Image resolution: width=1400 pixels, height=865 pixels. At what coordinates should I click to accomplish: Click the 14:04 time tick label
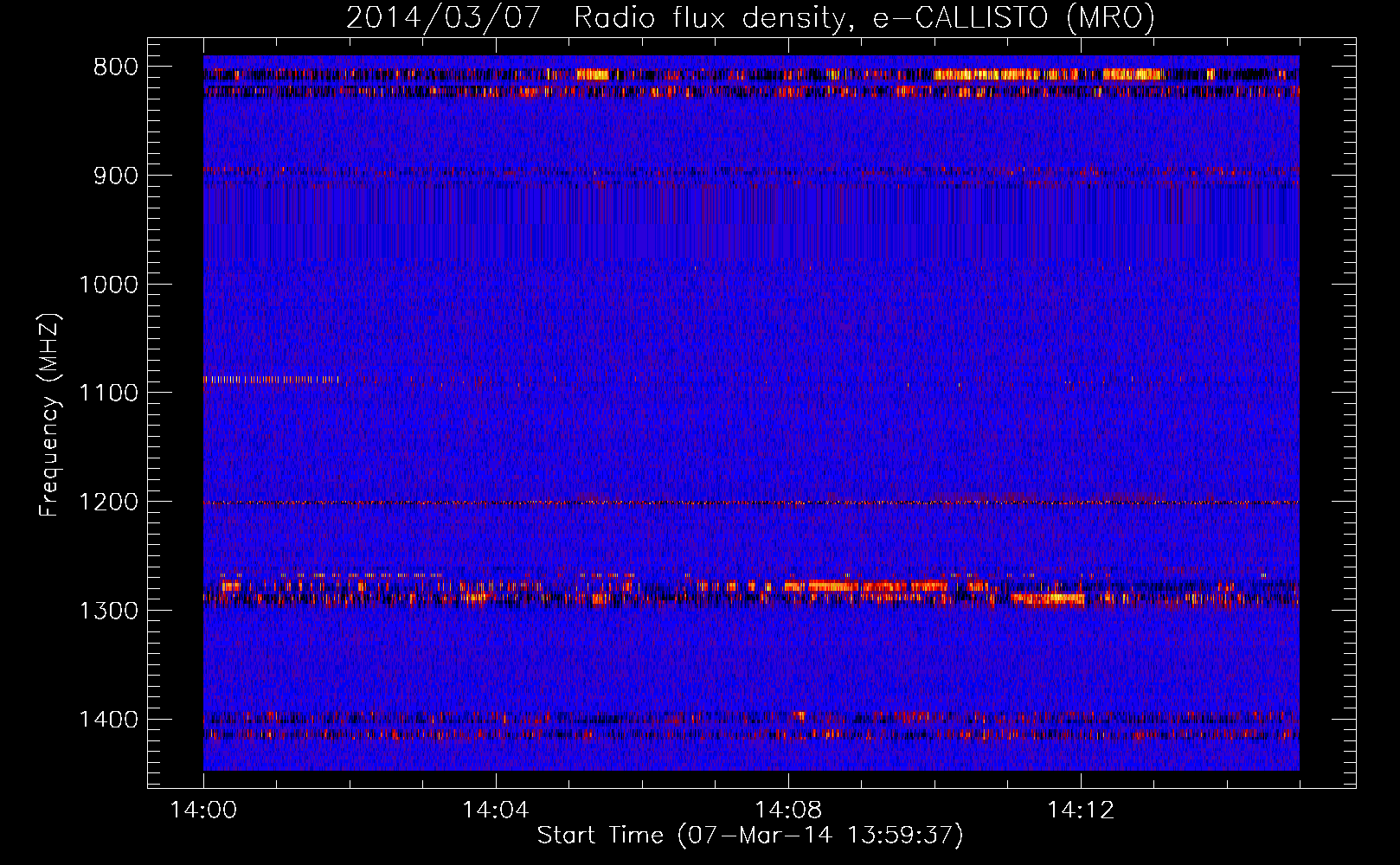pyautogui.click(x=495, y=811)
